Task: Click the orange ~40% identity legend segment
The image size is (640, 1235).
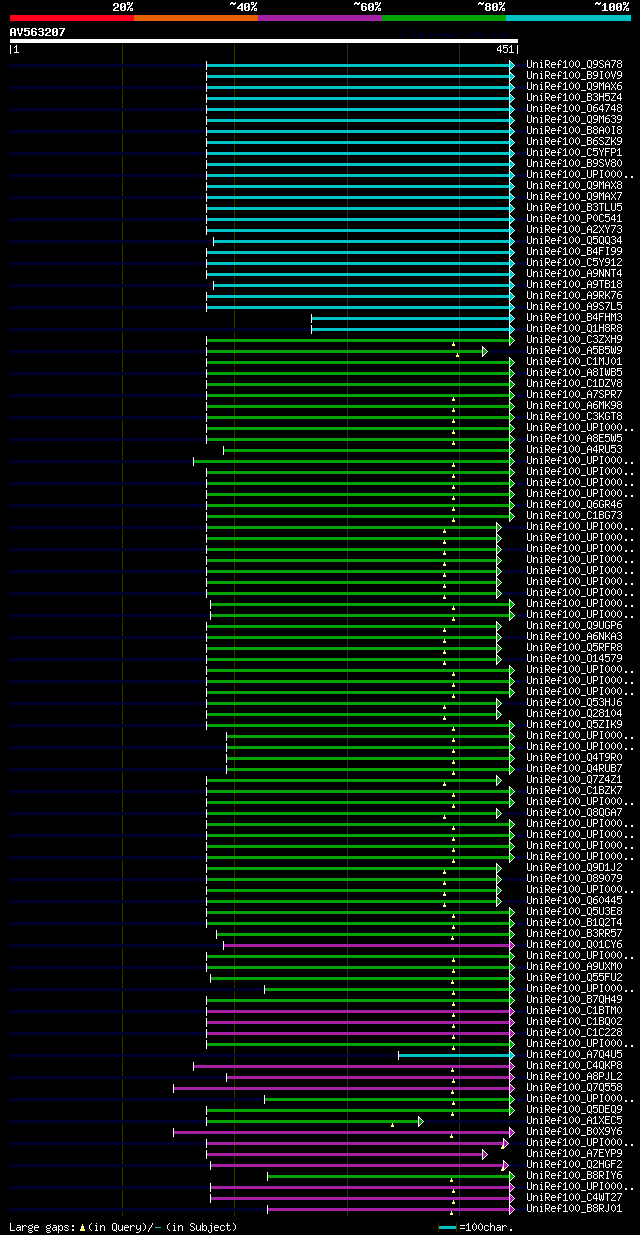Action: 196,18
